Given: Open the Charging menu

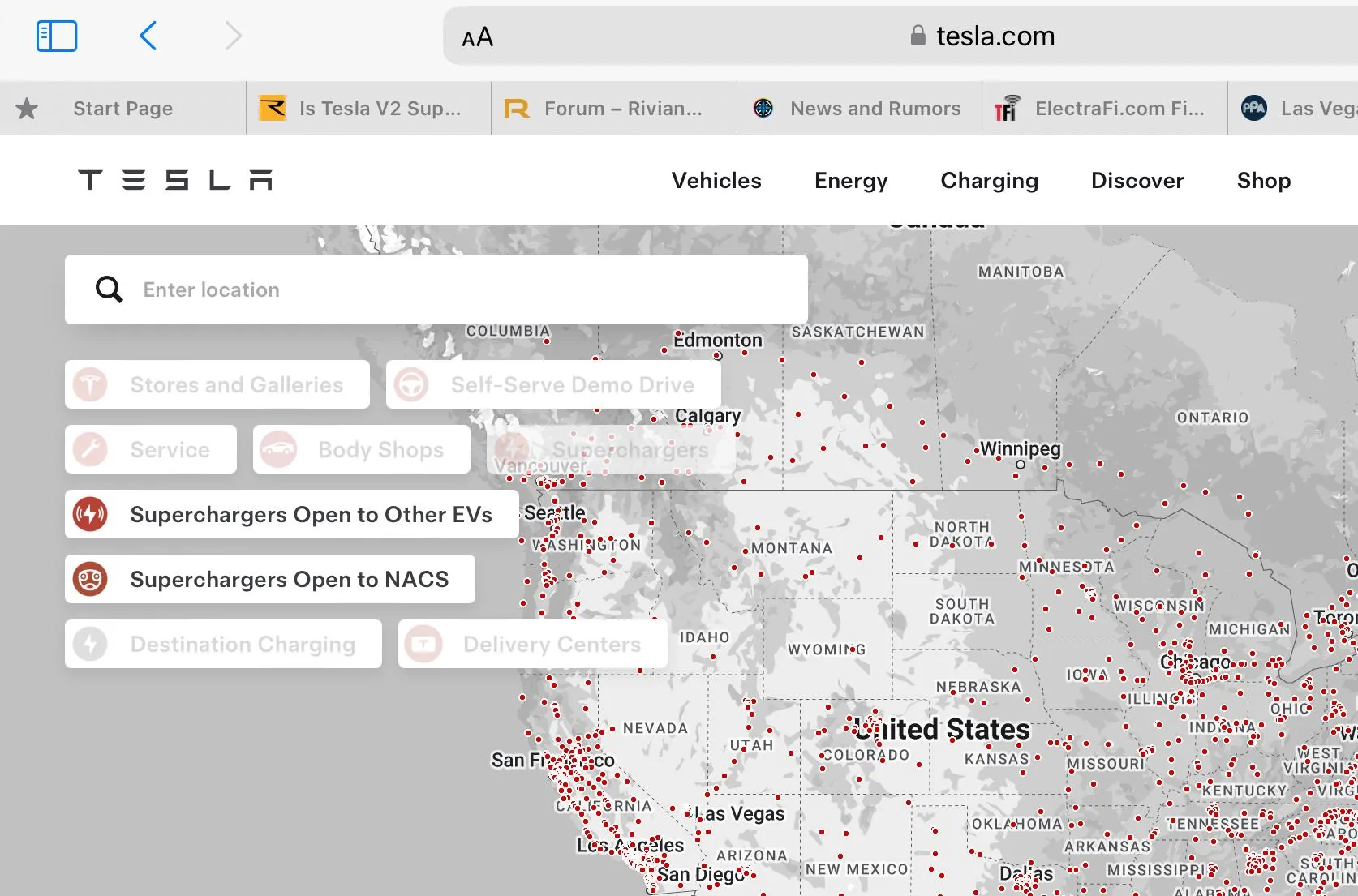Looking at the screenshot, I should (x=989, y=181).
